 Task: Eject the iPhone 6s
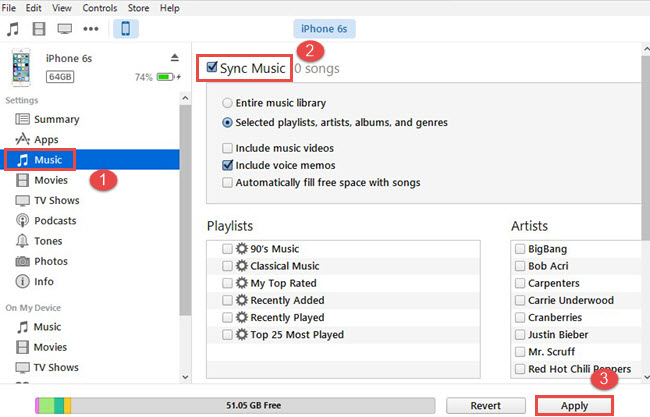(175, 58)
